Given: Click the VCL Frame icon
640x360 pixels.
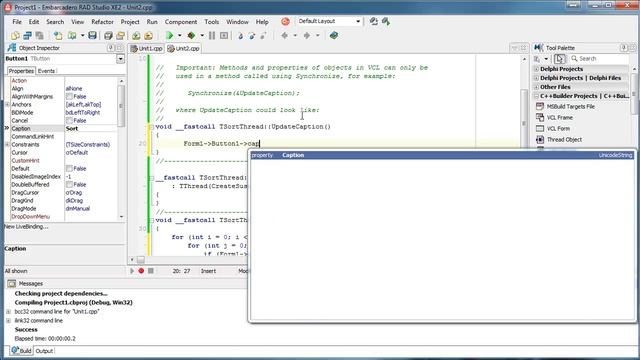Looking at the screenshot, I should pyautogui.click(x=540, y=117).
